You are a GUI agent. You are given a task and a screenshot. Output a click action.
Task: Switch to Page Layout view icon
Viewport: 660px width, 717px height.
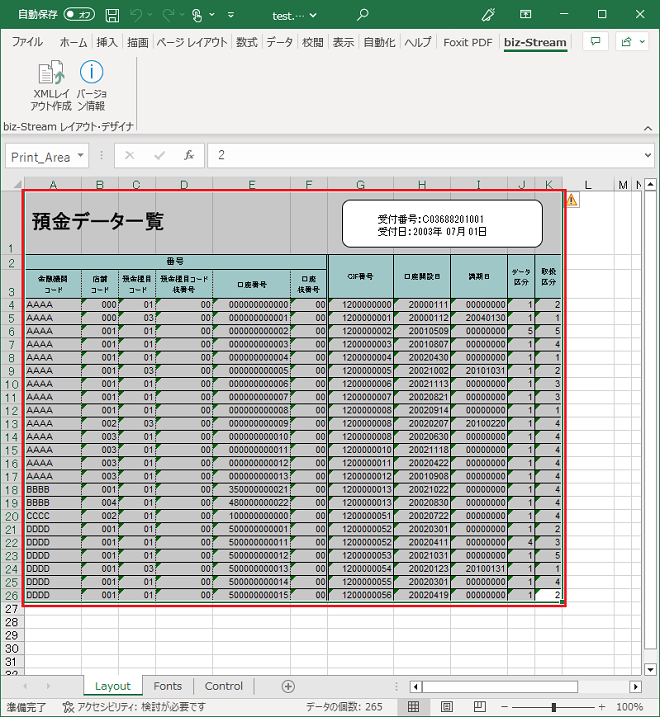[447, 706]
